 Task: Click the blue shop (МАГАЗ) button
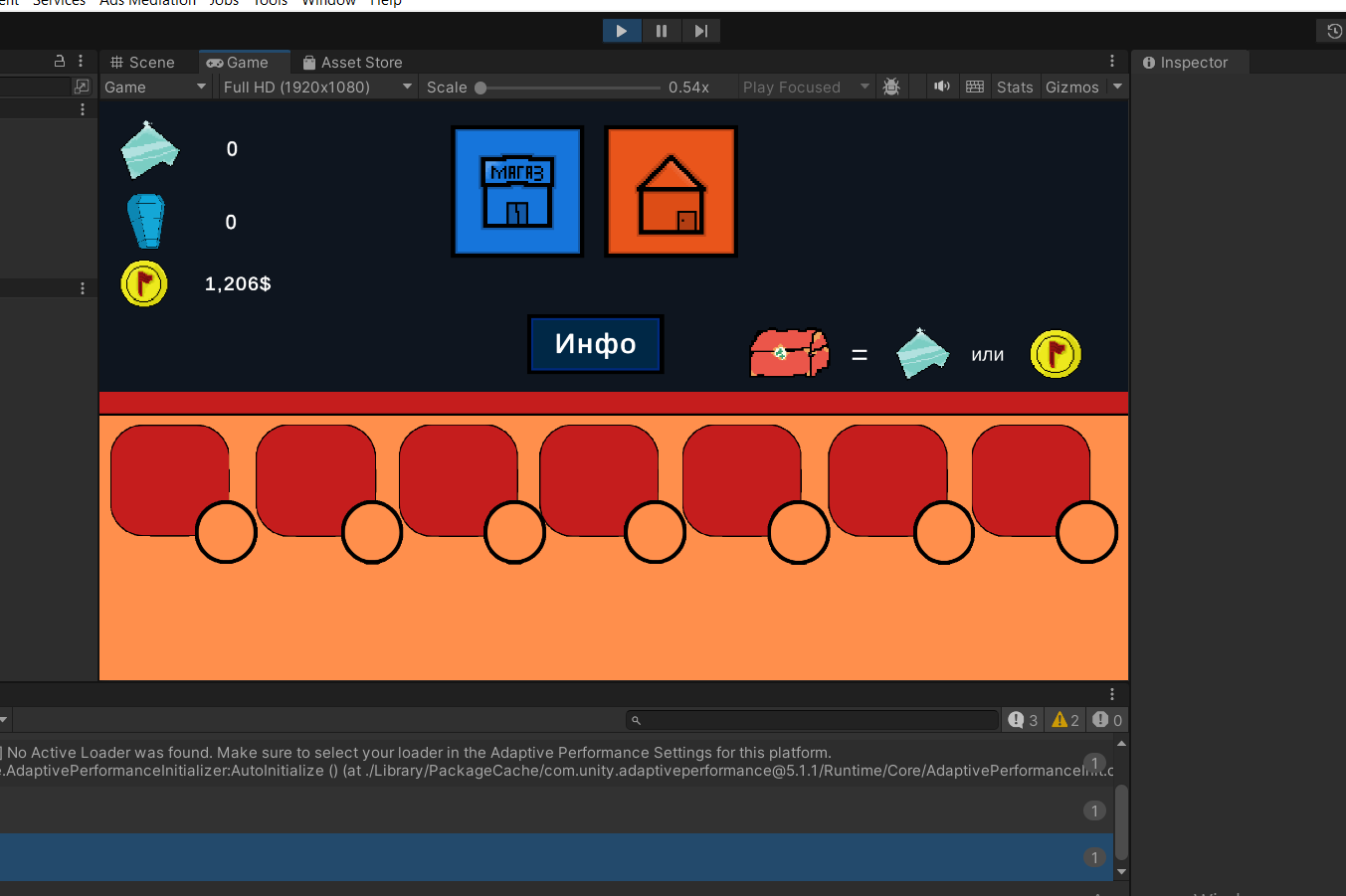517,192
